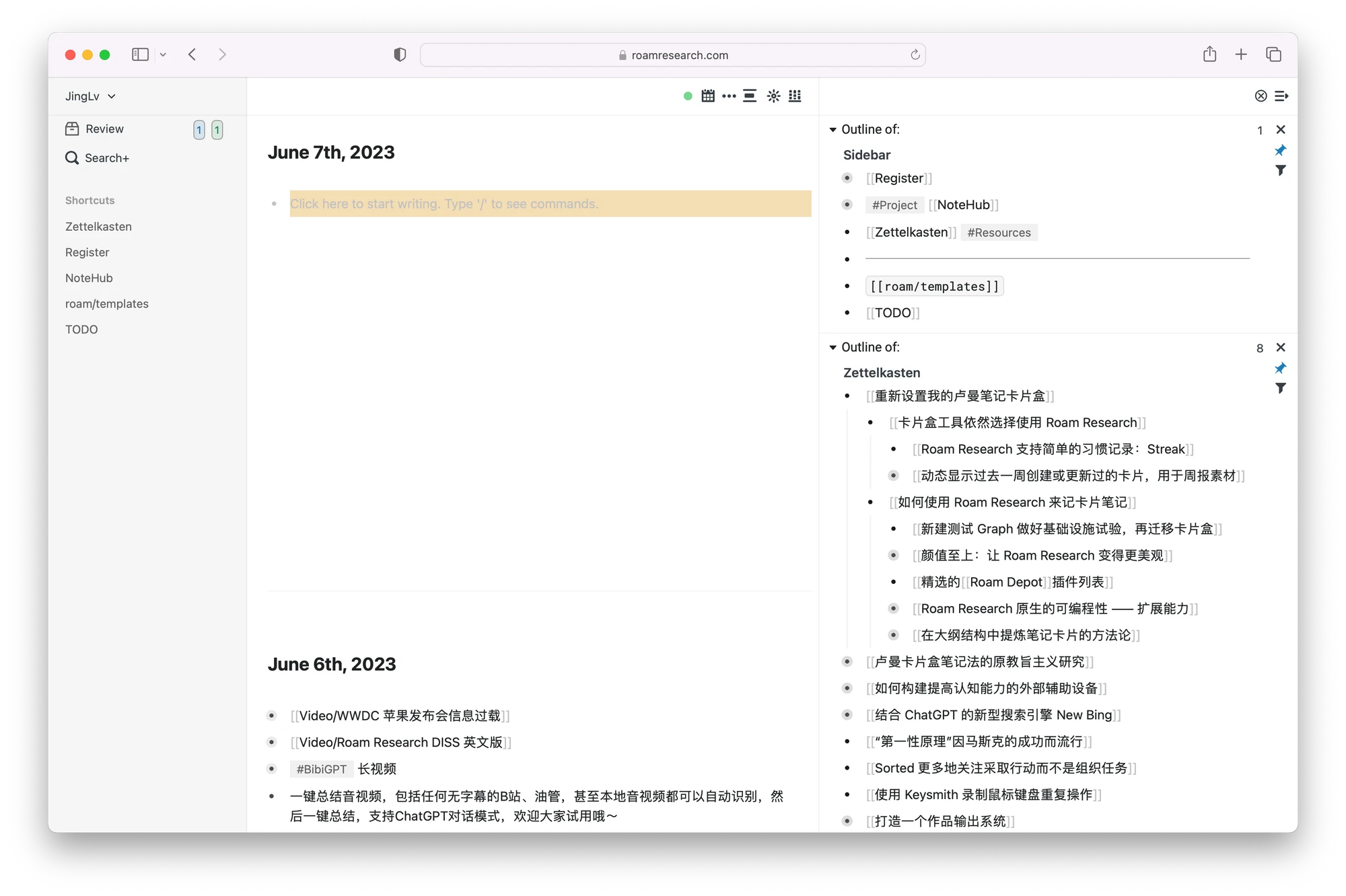Show Safari tab overview icon
Screen dimensions: 1346x896
[x=1273, y=54]
